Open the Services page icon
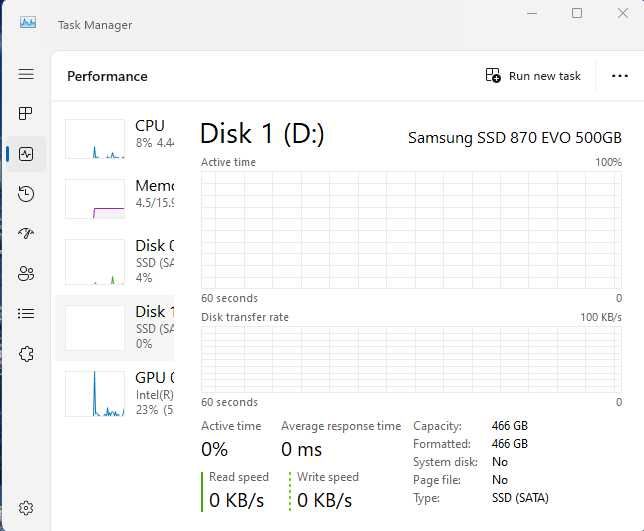The height and width of the screenshot is (531, 644). pyautogui.click(x=26, y=354)
